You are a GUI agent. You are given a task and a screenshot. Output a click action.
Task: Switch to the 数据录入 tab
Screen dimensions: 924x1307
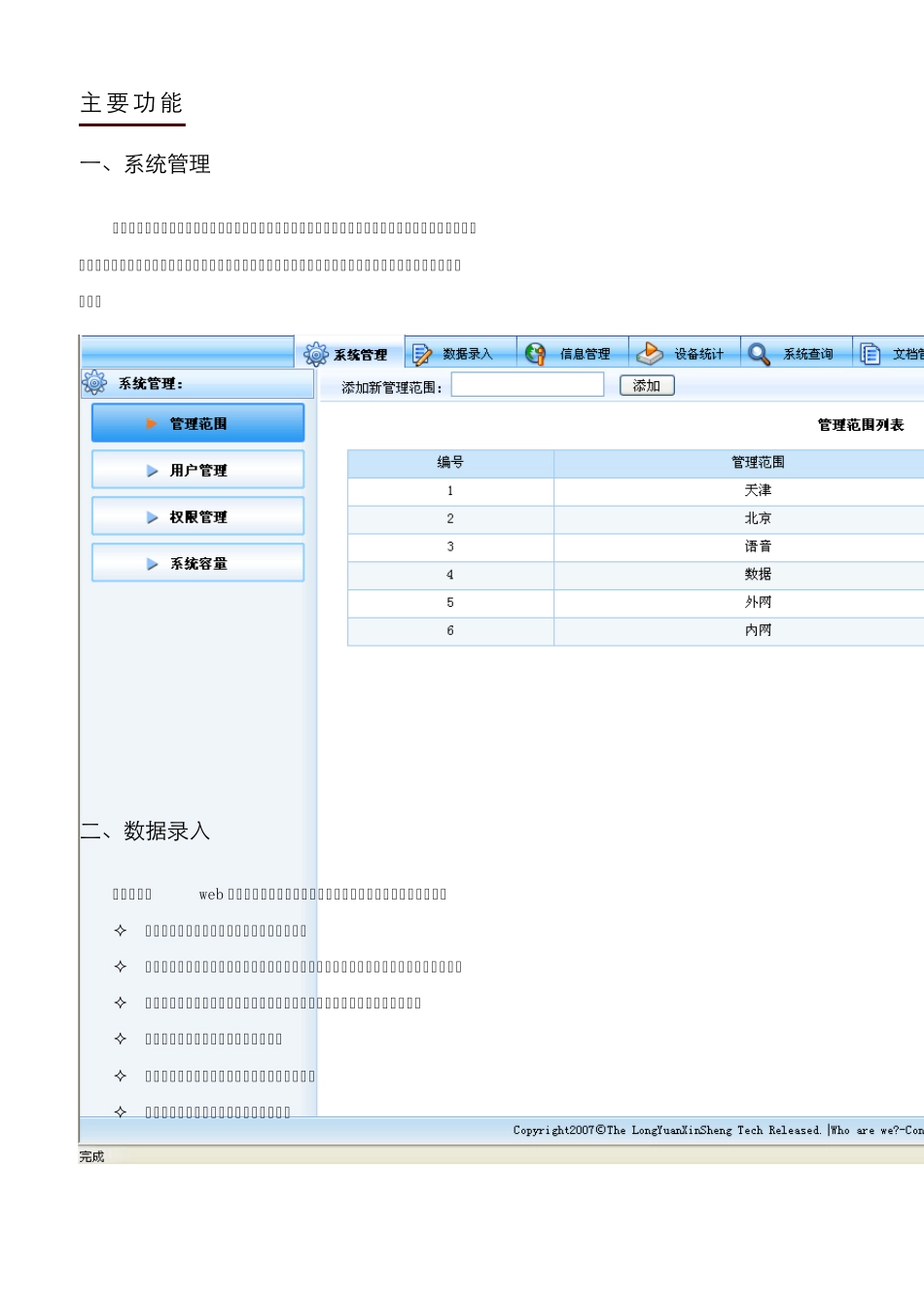coord(460,353)
